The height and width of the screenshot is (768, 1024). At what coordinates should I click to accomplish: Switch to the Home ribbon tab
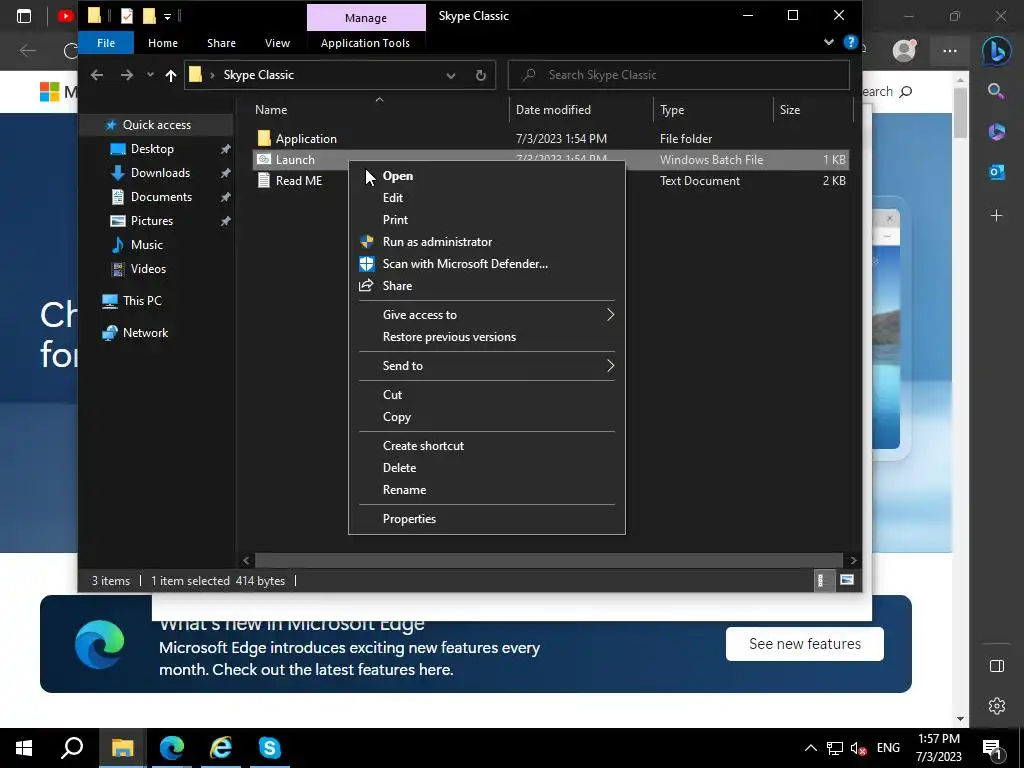tap(163, 43)
